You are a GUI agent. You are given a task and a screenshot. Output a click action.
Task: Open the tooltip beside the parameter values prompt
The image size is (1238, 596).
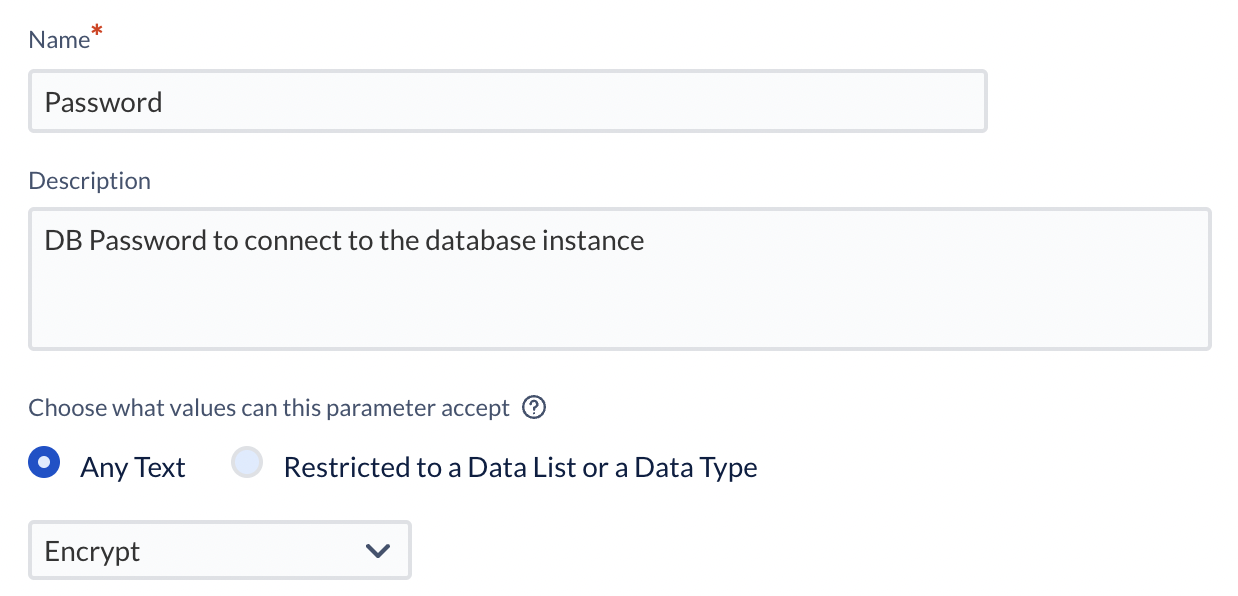point(535,407)
